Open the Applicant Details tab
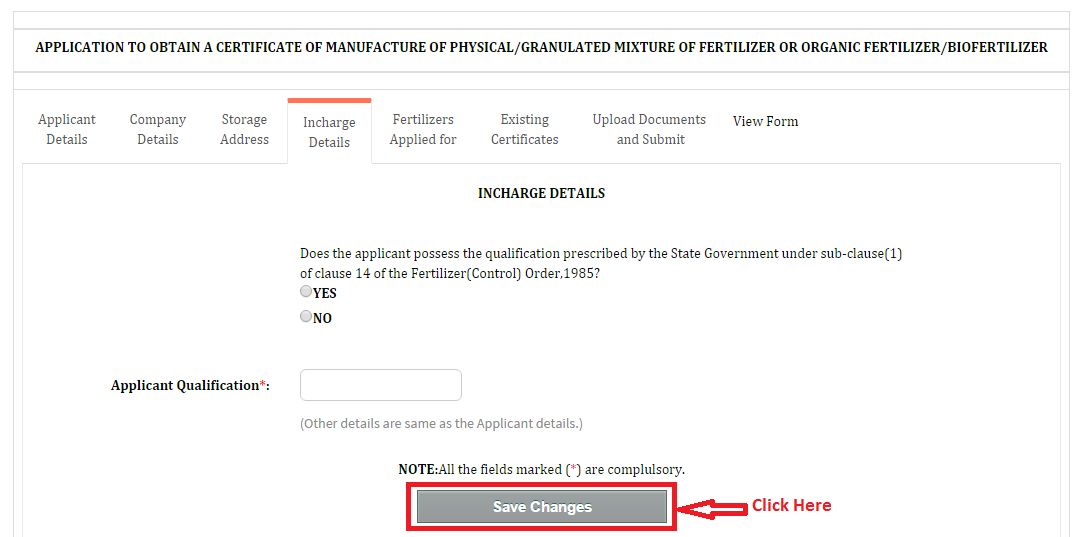The width and height of the screenshot is (1086, 537). [66, 130]
